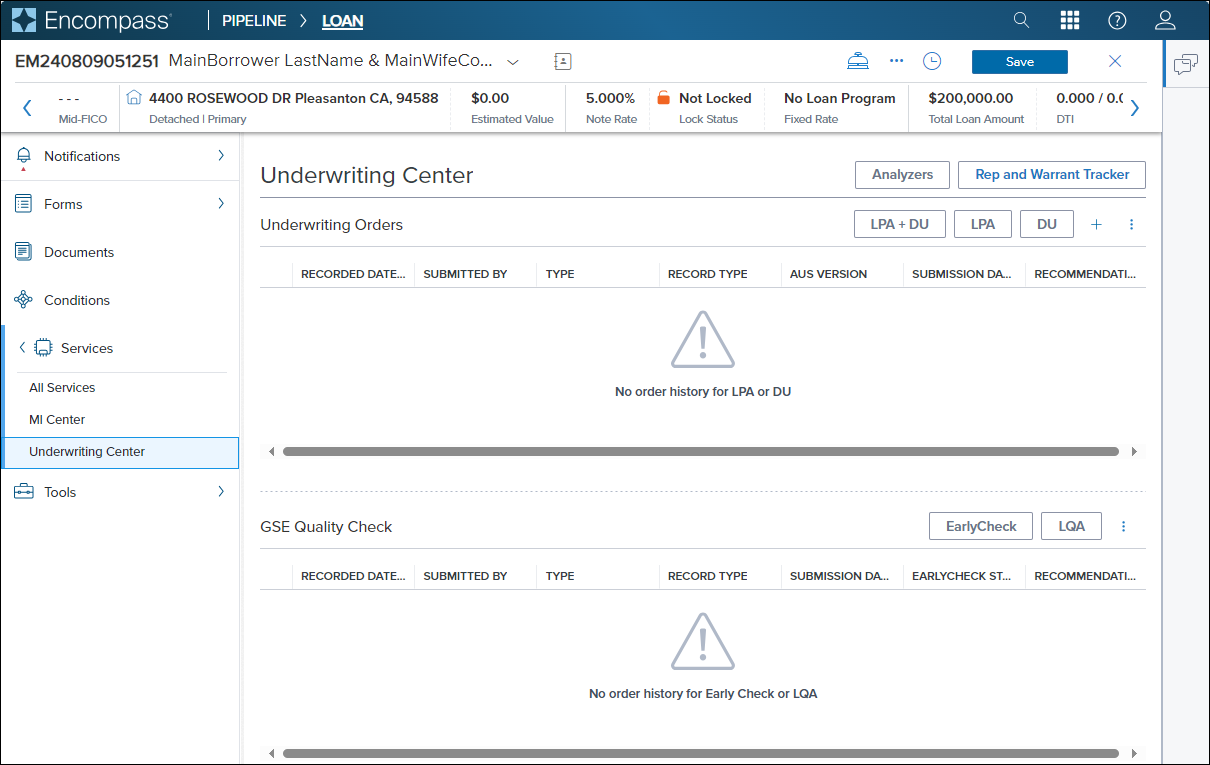Sort by EARLYCHECK ST... column header
This screenshot has height=765, width=1210.
(961, 576)
